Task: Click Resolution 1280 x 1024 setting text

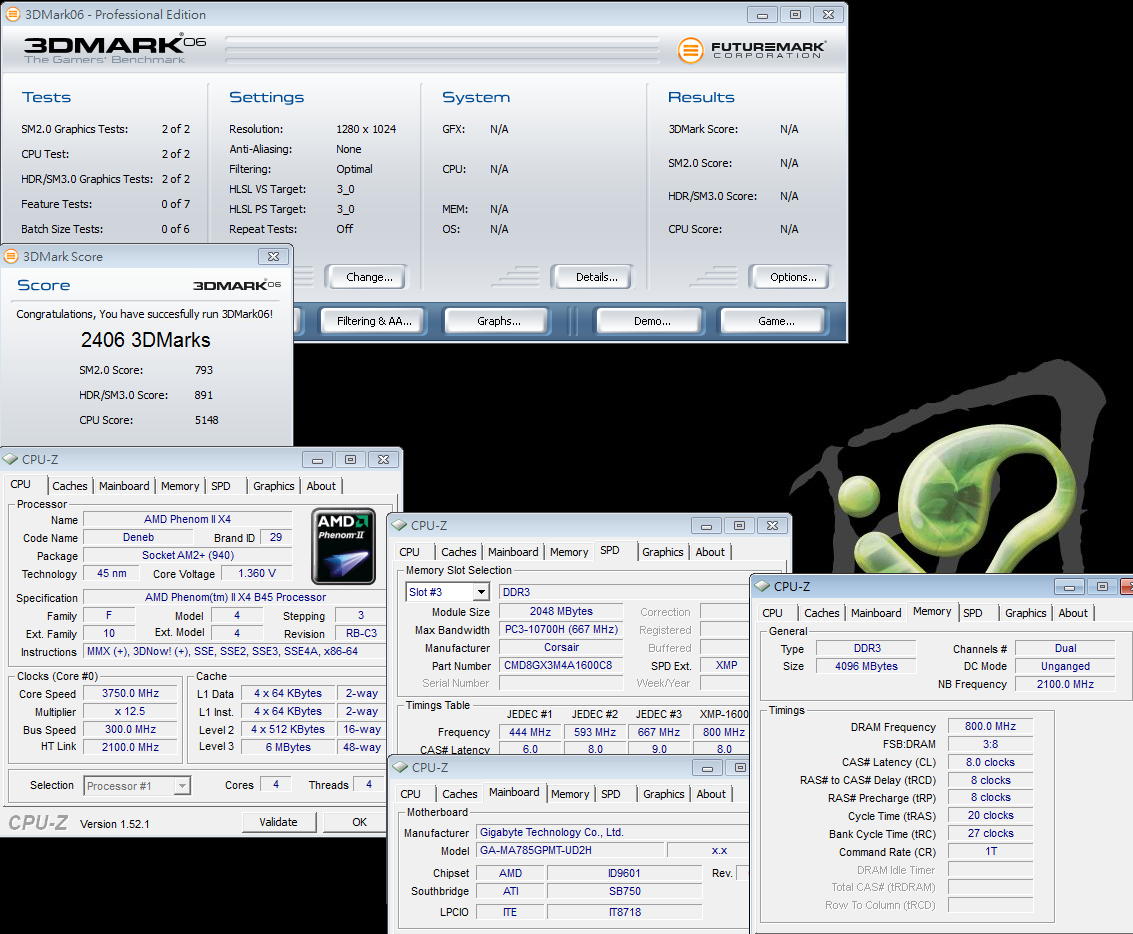Action: [x=366, y=129]
